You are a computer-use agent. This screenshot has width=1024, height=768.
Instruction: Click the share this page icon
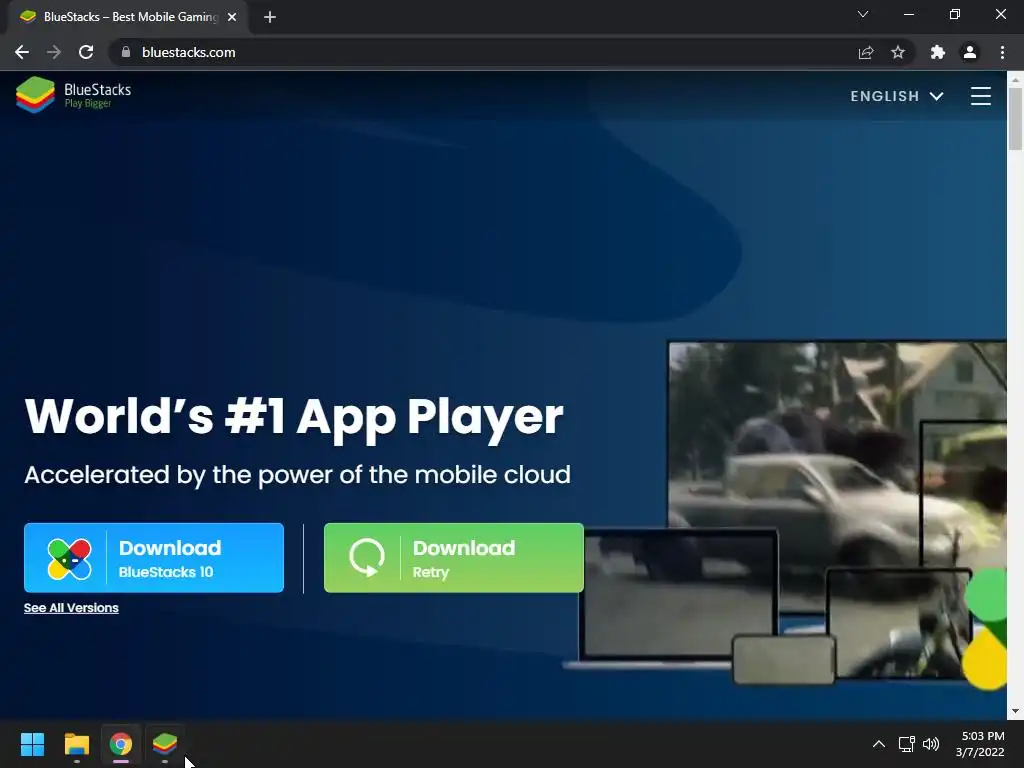[865, 52]
